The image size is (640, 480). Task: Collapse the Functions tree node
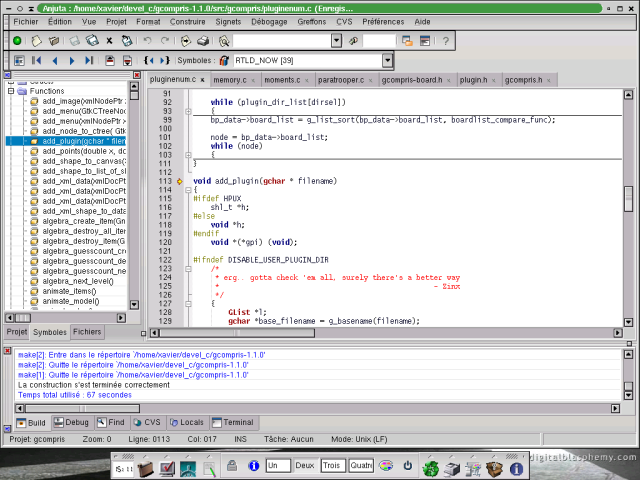click(x=11, y=91)
